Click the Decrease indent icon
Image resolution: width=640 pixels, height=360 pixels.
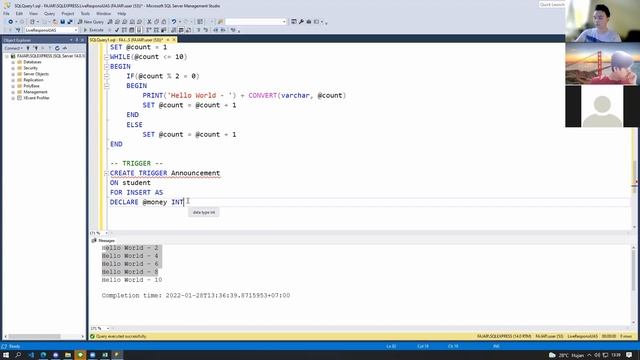(x=216, y=30)
